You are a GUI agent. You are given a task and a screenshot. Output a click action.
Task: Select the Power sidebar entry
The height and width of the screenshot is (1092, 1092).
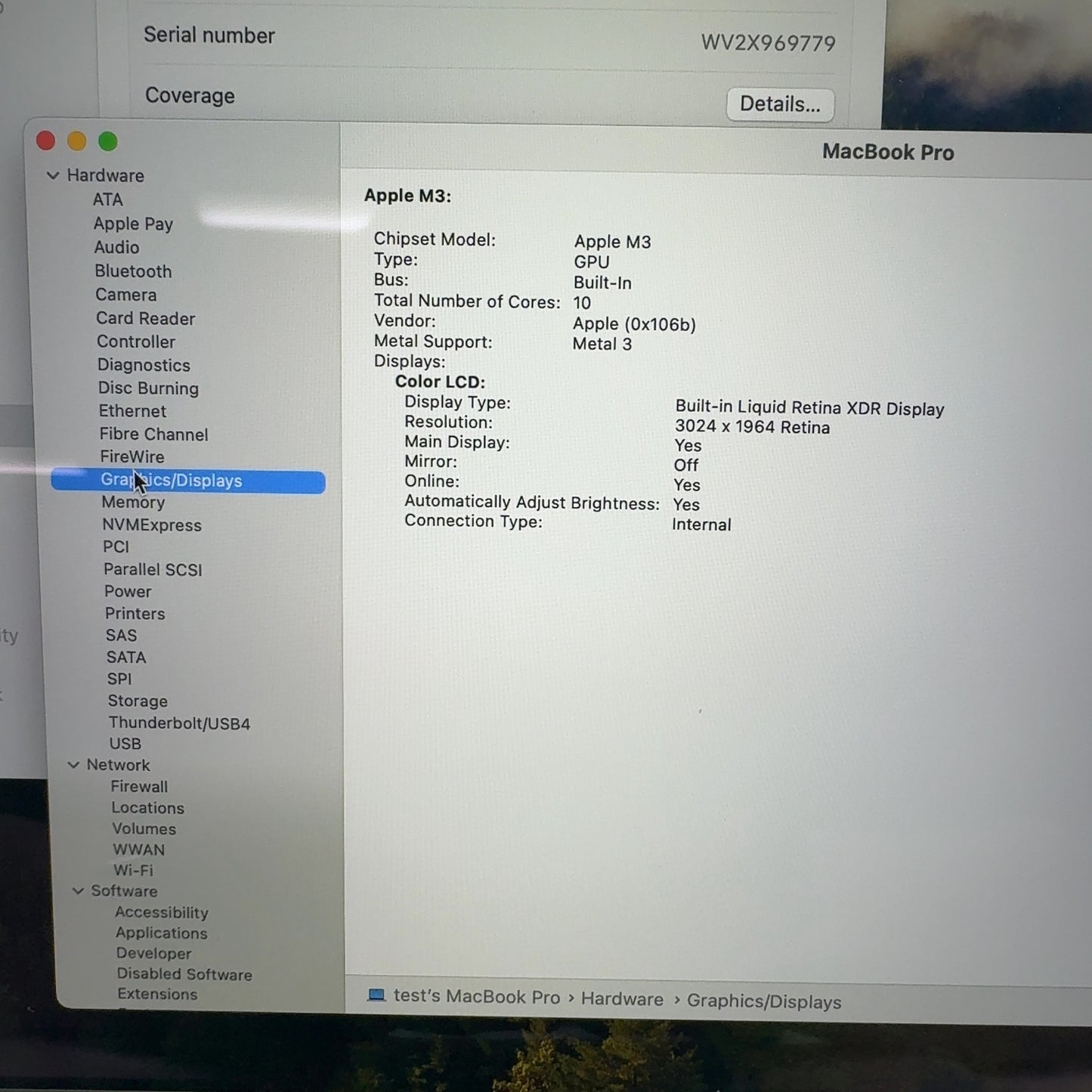[128, 592]
